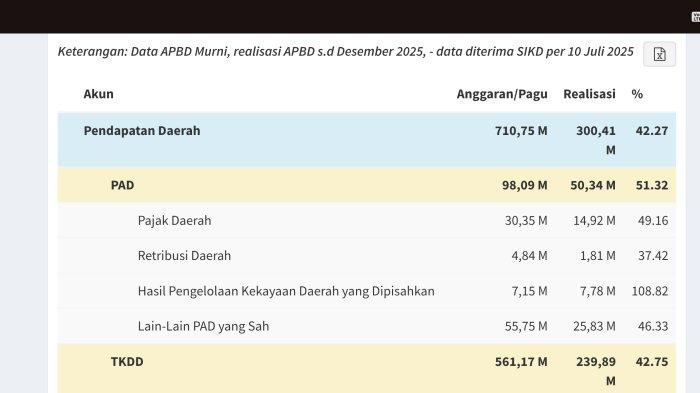Click the Keterangan data note text
The width and height of the screenshot is (700, 393).
click(346, 51)
